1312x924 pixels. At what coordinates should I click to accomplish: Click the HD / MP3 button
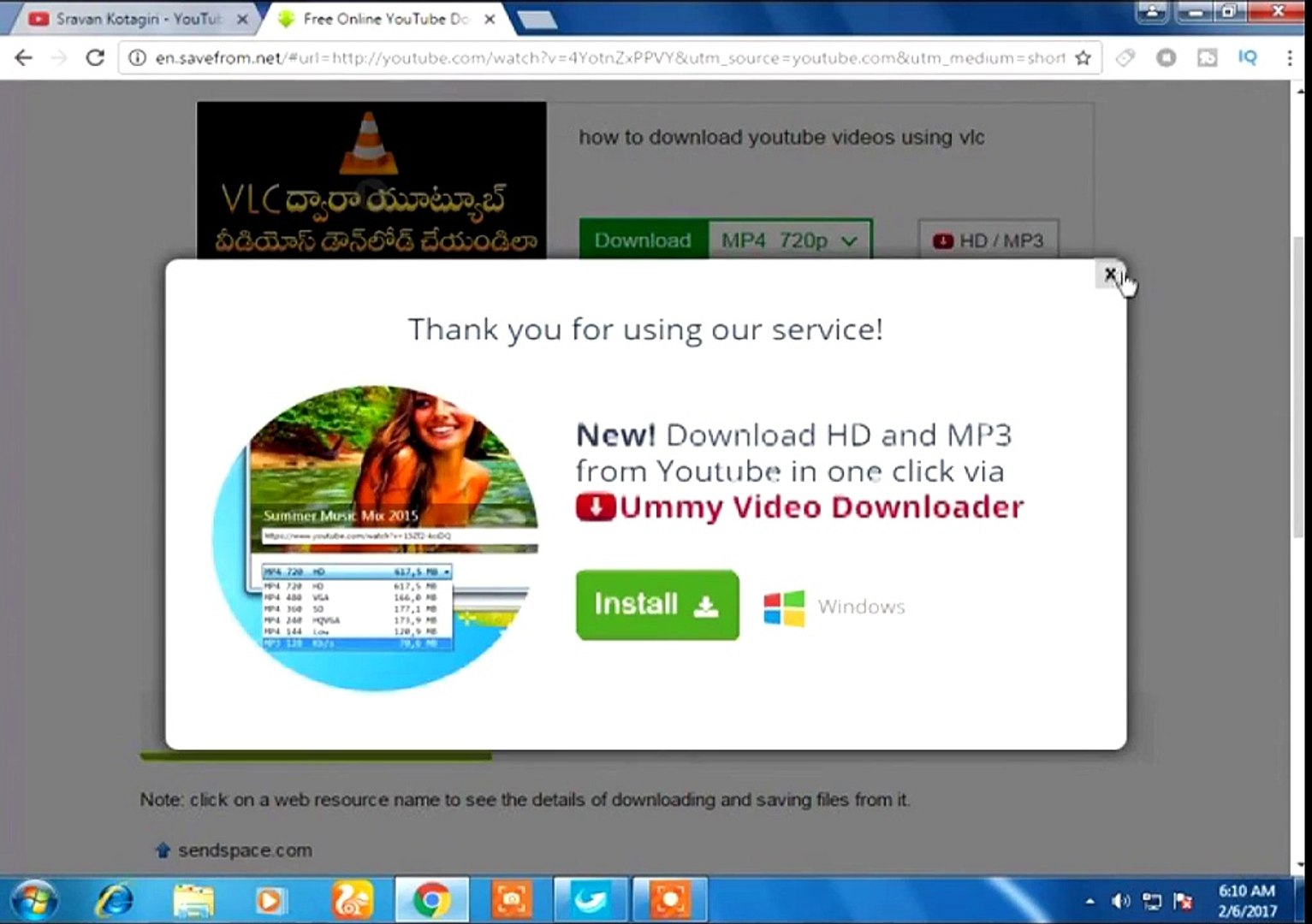click(x=988, y=240)
